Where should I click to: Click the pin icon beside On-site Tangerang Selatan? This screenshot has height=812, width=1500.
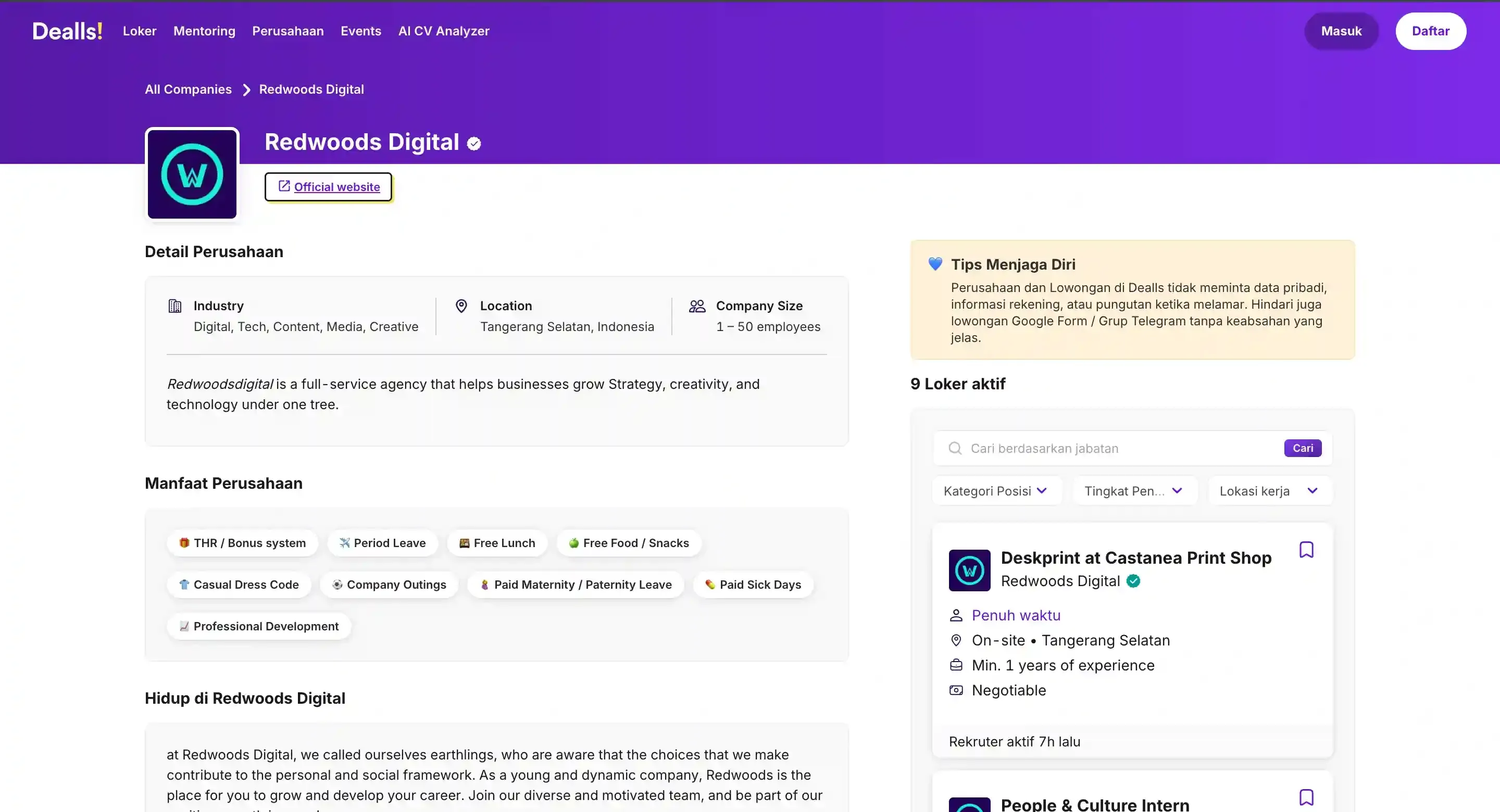956,640
